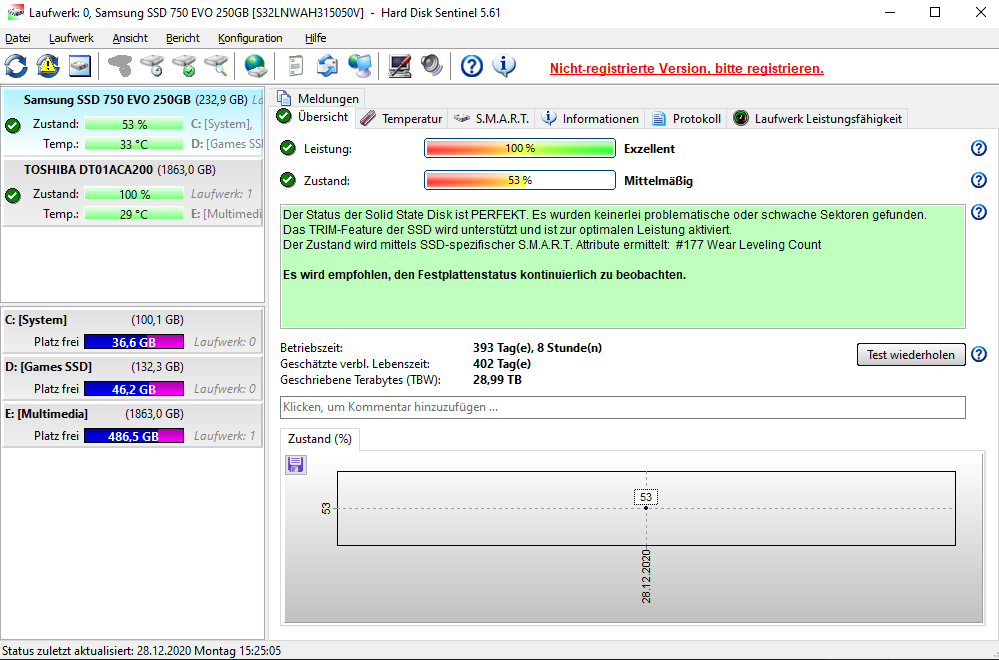Click TOSHIBA Temp. 29 °C bar
The height and width of the screenshot is (660, 999).
pyautogui.click(x=134, y=215)
